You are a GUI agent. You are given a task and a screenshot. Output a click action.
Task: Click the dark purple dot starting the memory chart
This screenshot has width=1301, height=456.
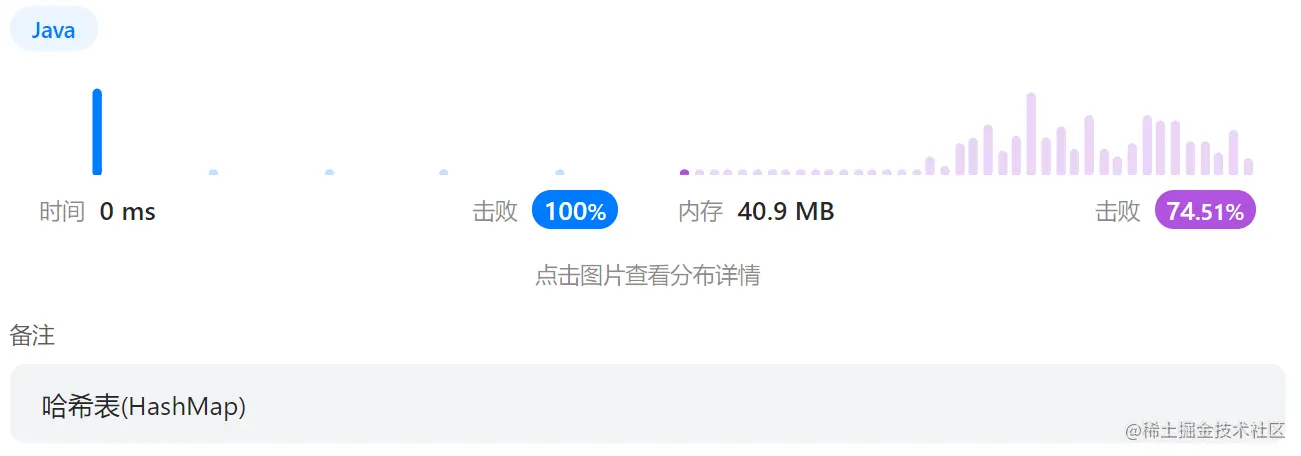[684, 173]
